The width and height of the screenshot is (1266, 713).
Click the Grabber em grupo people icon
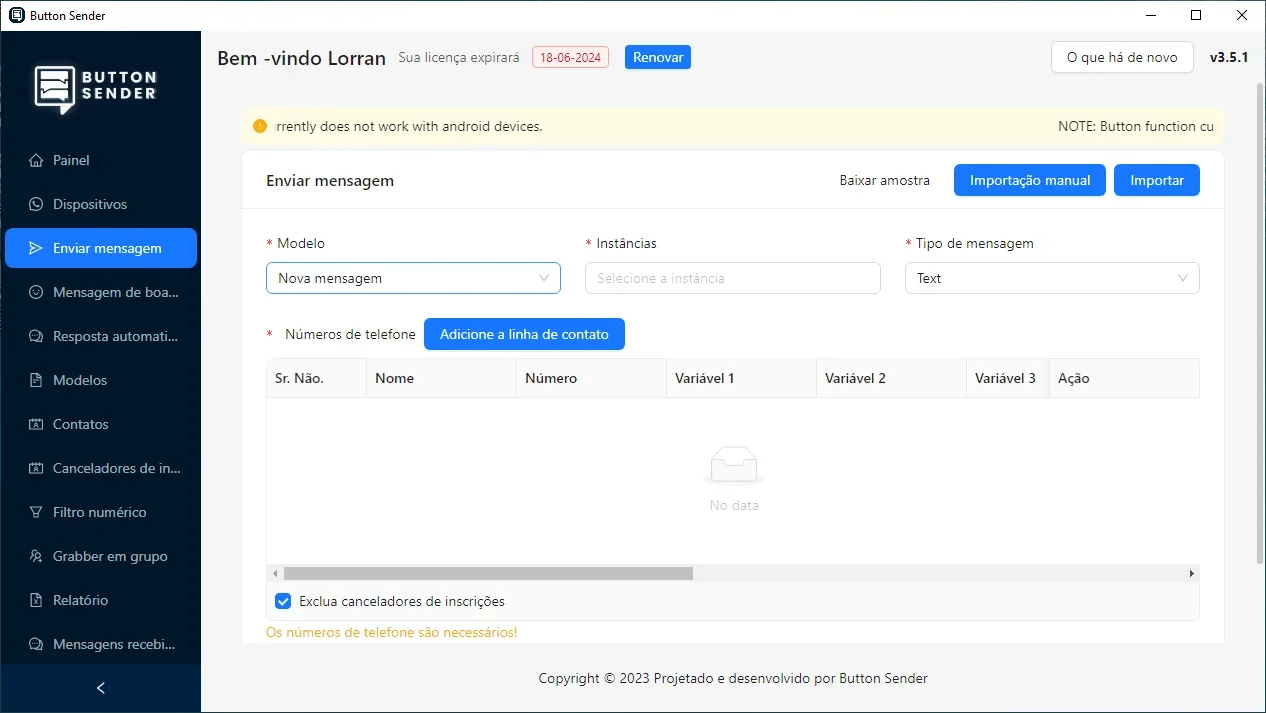[36, 556]
